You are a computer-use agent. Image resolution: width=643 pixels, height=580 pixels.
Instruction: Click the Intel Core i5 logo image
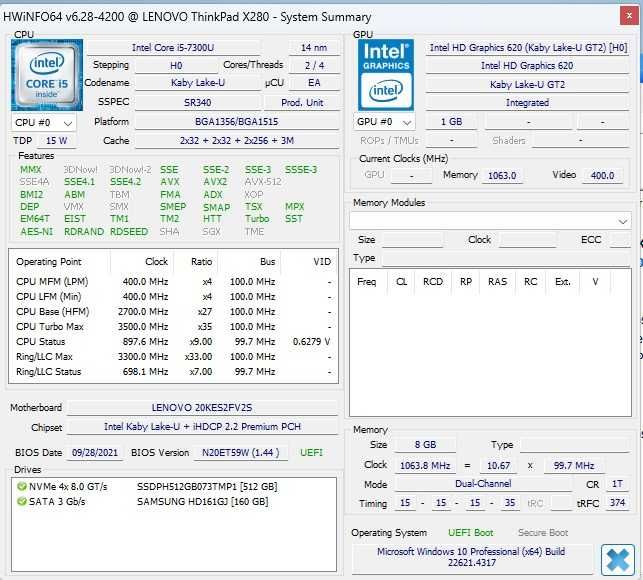47,75
